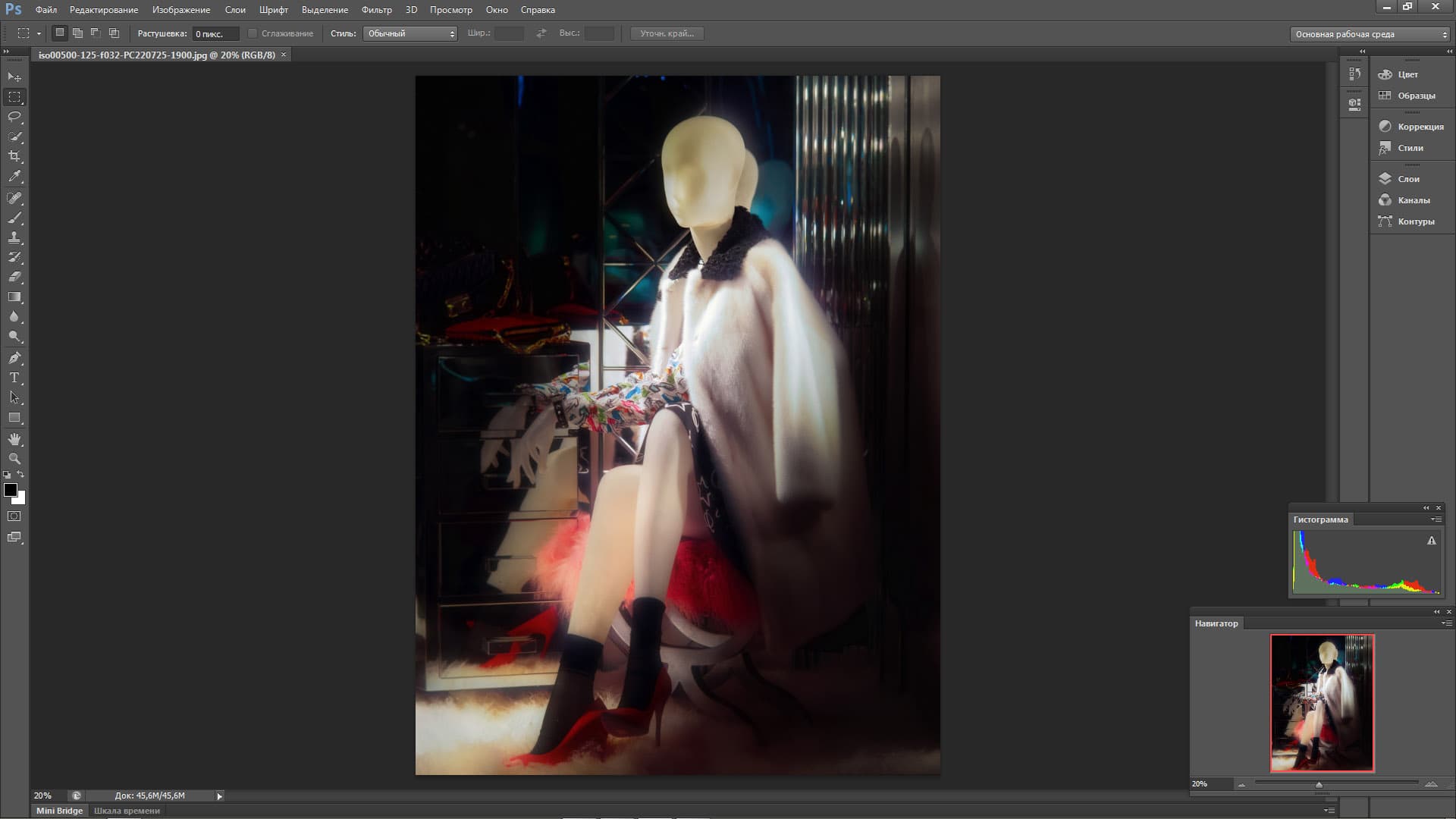Image resolution: width=1456 pixels, height=819 pixels.
Task: Open the Фильтр menu
Action: point(376,10)
